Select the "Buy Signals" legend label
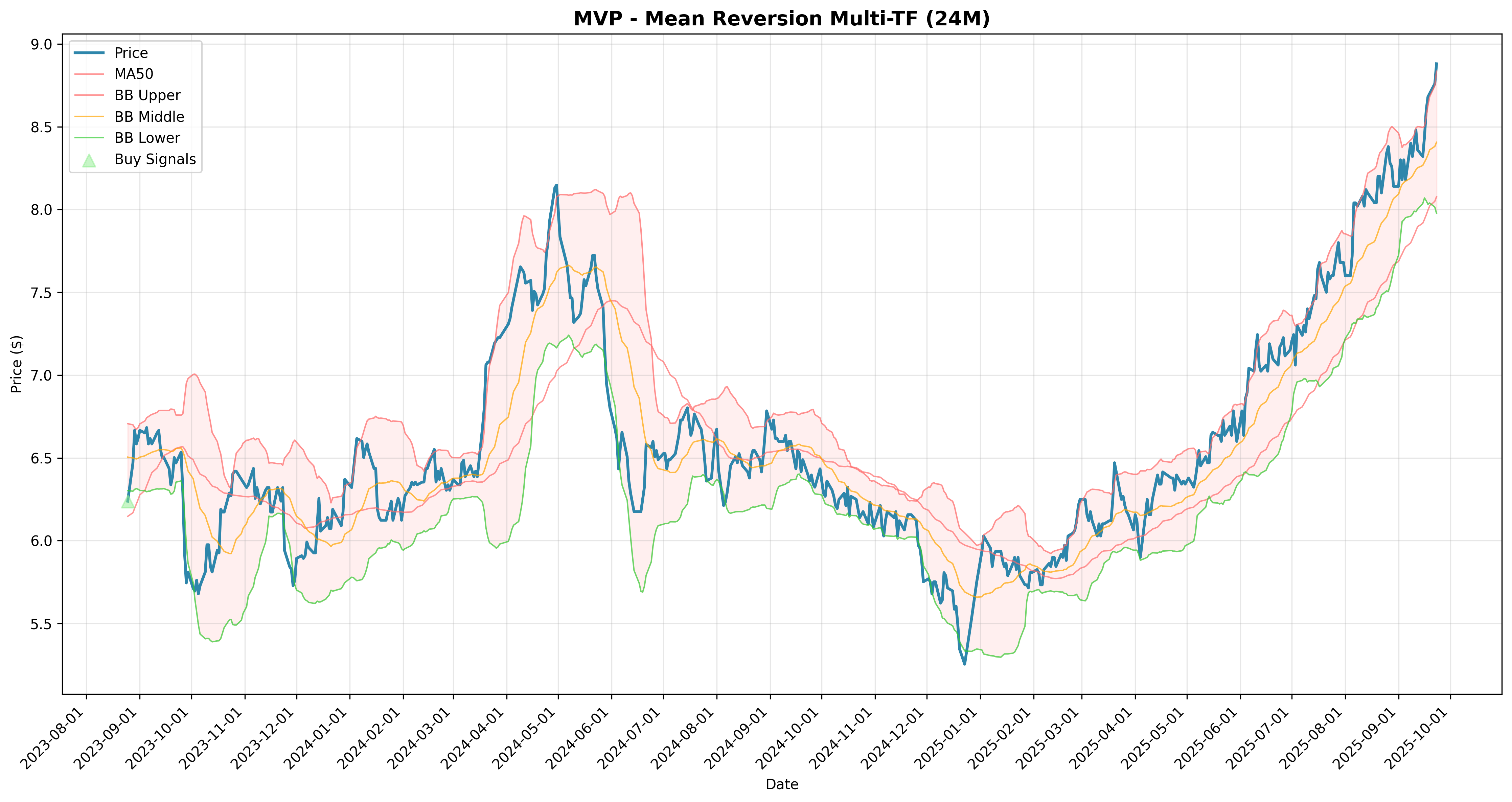The image size is (1512, 802). click(155, 159)
